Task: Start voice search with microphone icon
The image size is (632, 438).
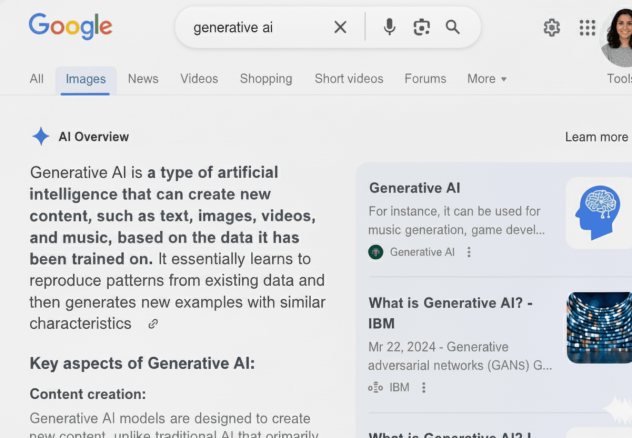Action: [389, 27]
